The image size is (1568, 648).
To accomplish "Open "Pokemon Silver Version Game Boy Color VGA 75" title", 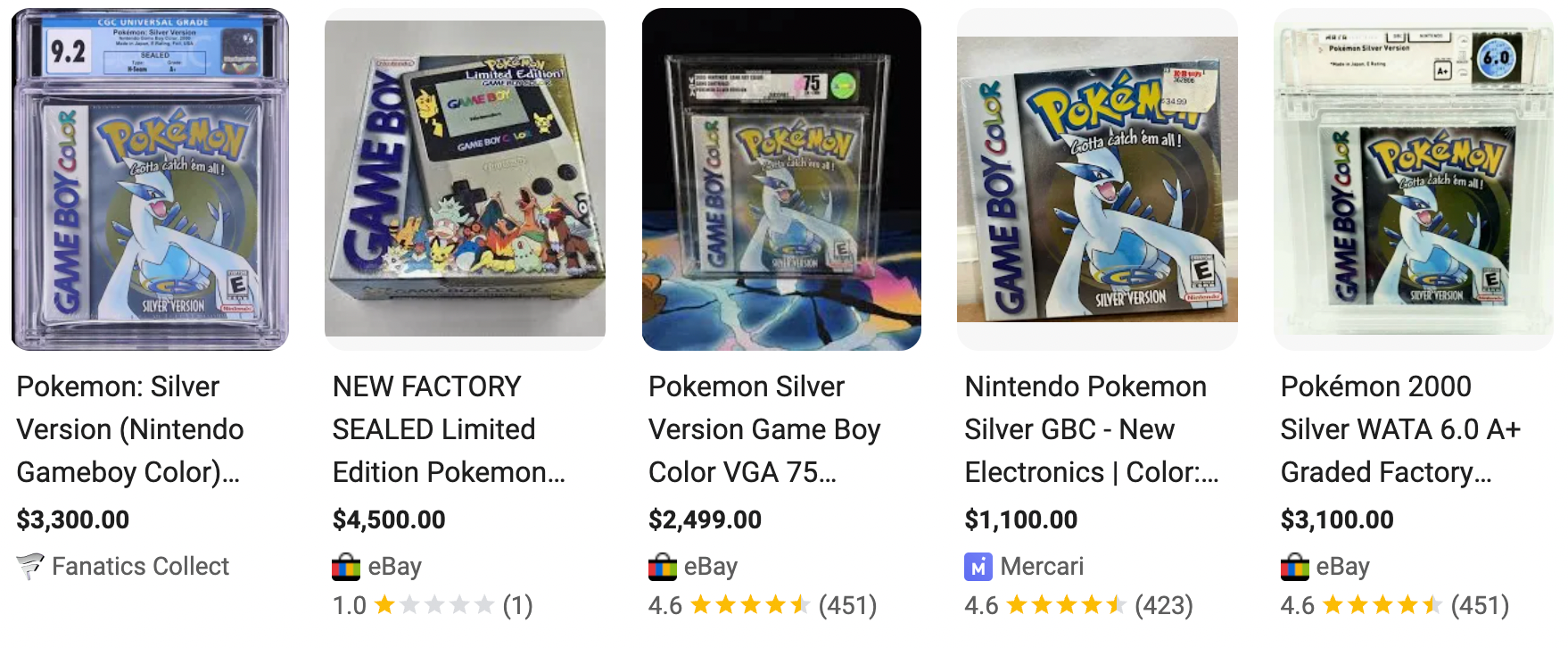I will 764,429.
